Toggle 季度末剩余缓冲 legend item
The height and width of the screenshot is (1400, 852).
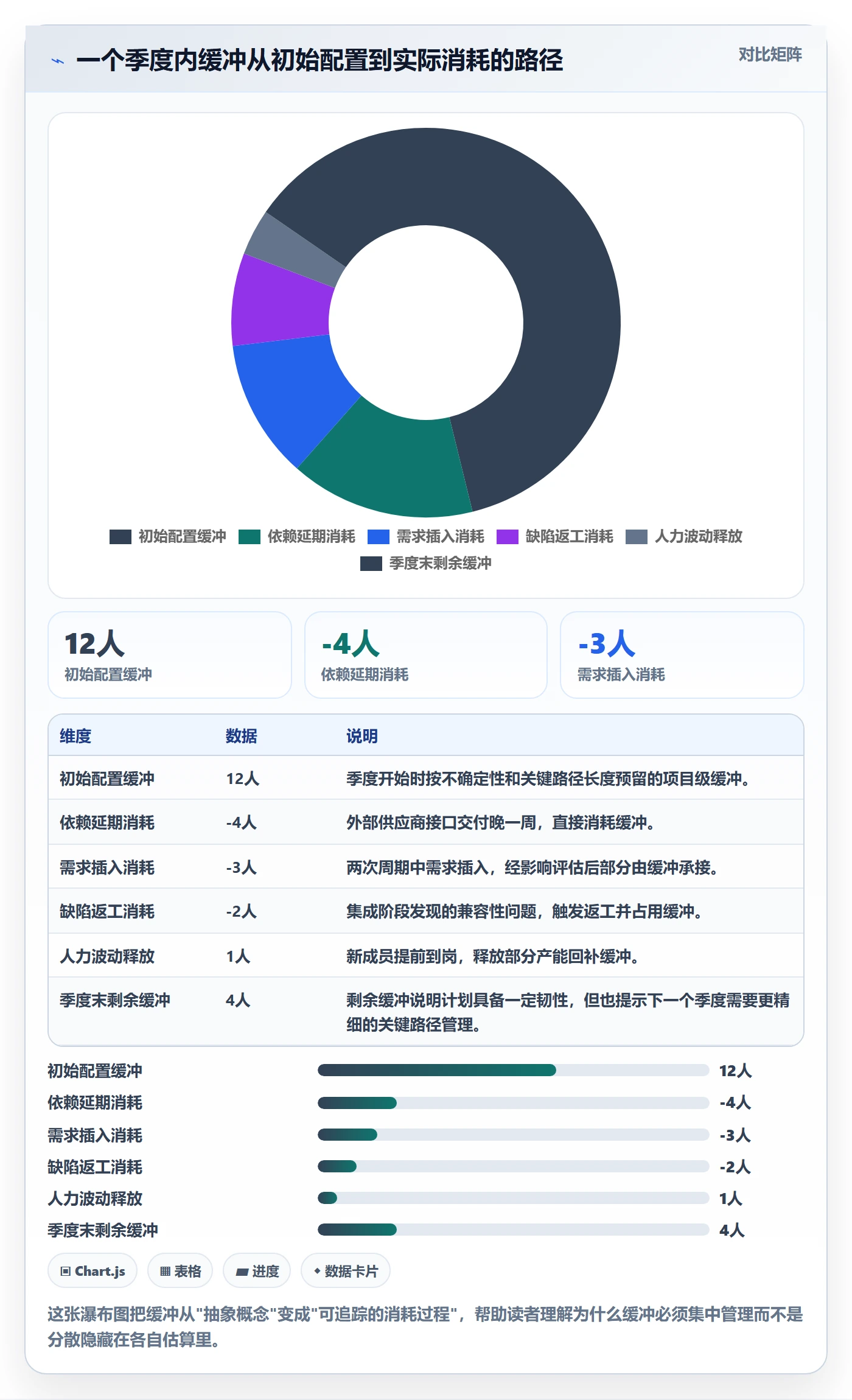click(x=426, y=563)
